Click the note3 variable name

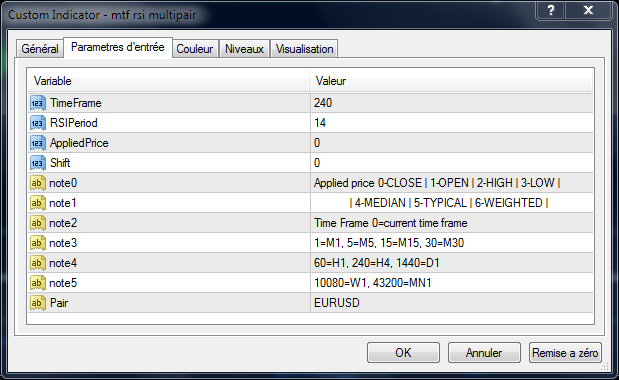pos(63,243)
